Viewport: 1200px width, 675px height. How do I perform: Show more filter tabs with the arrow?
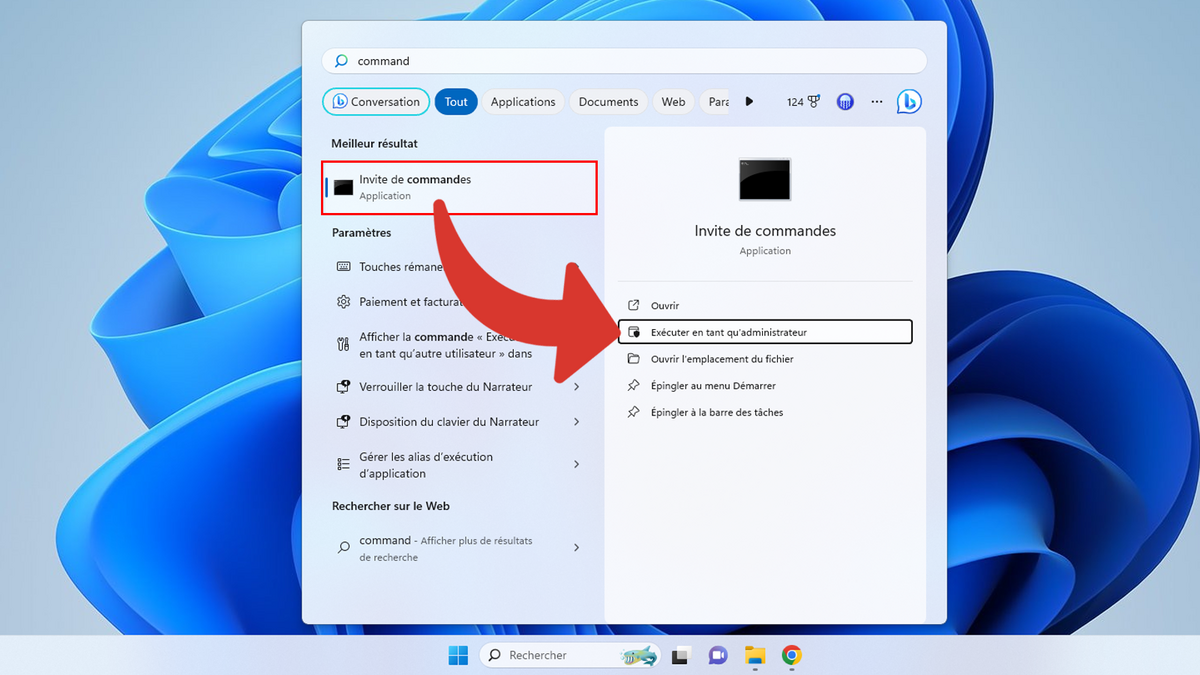pos(750,102)
